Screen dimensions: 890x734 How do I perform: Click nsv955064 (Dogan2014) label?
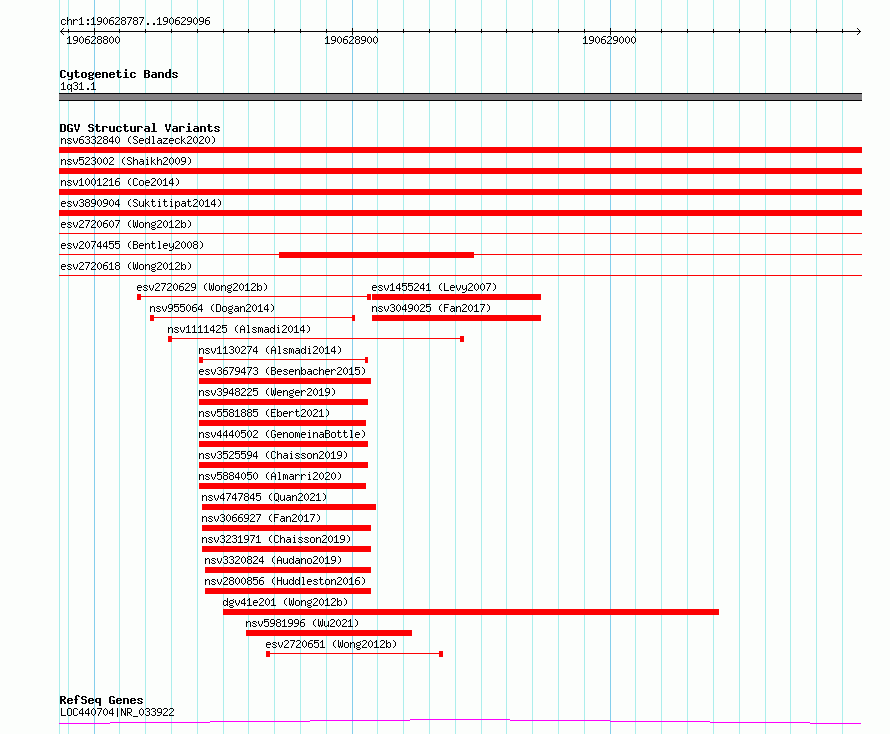click(x=212, y=308)
